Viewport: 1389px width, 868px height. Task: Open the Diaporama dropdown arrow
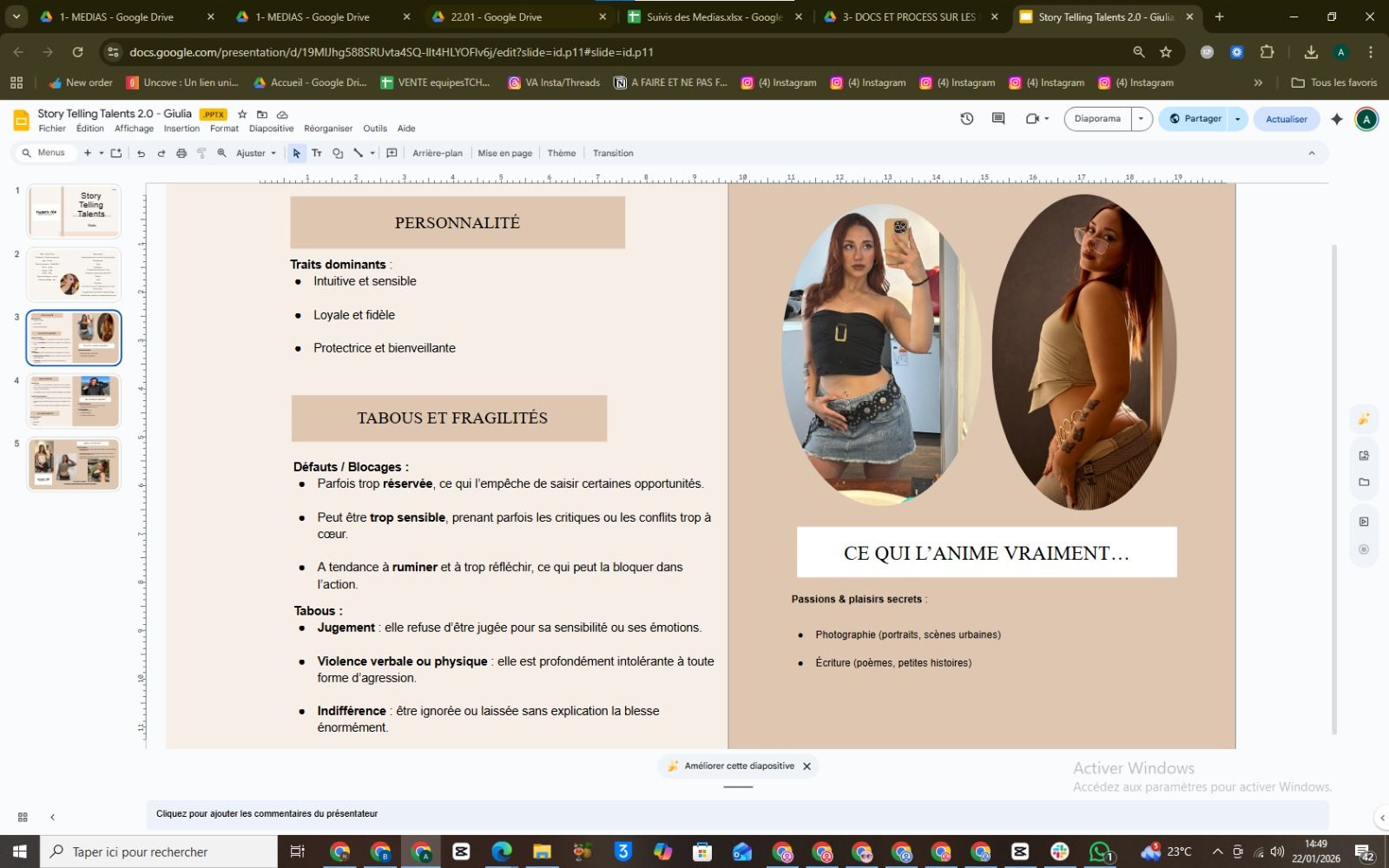pyautogui.click(x=1141, y=119)
